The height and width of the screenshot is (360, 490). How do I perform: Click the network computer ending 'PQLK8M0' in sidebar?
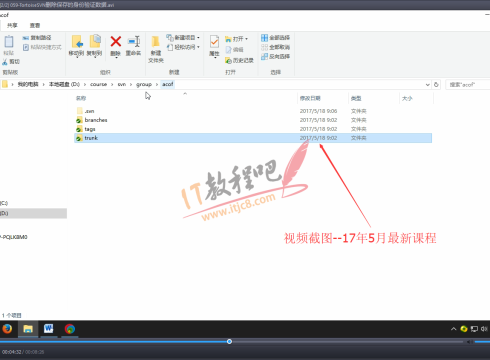14,237
